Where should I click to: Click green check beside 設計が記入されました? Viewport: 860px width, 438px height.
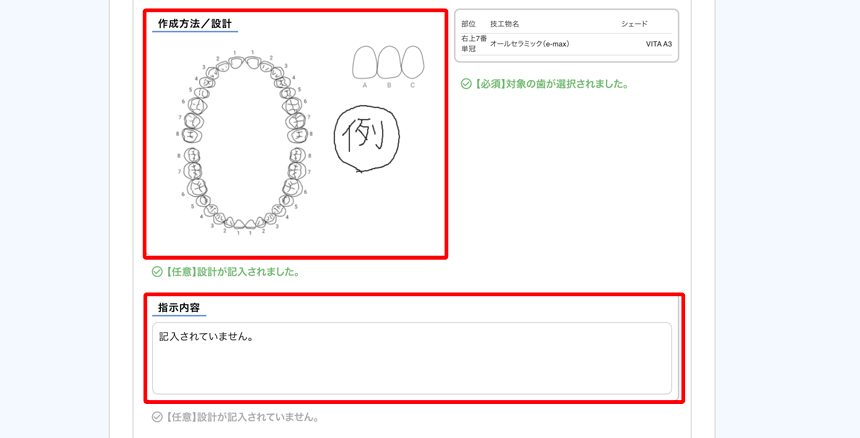point(157,271)
